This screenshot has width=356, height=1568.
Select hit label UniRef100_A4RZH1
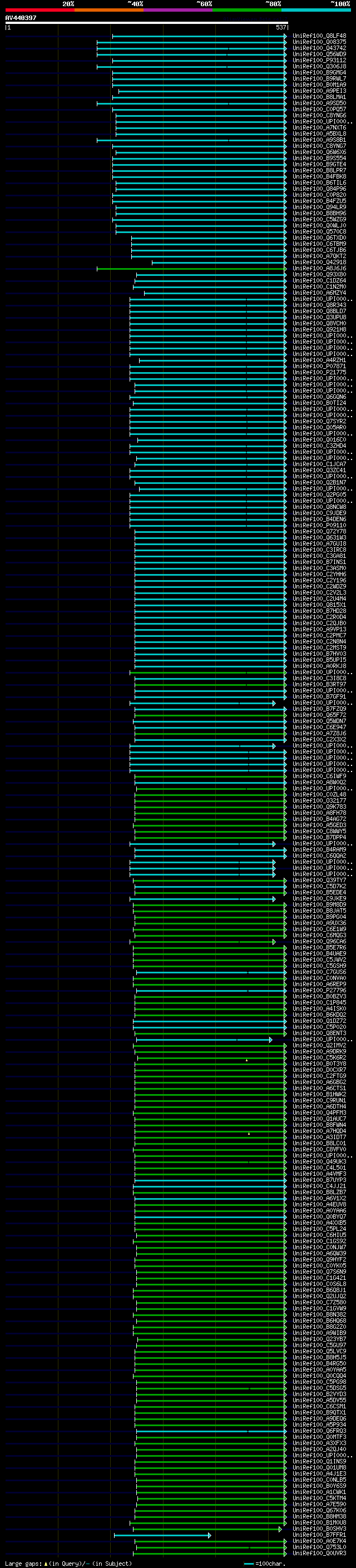(319, 360)
